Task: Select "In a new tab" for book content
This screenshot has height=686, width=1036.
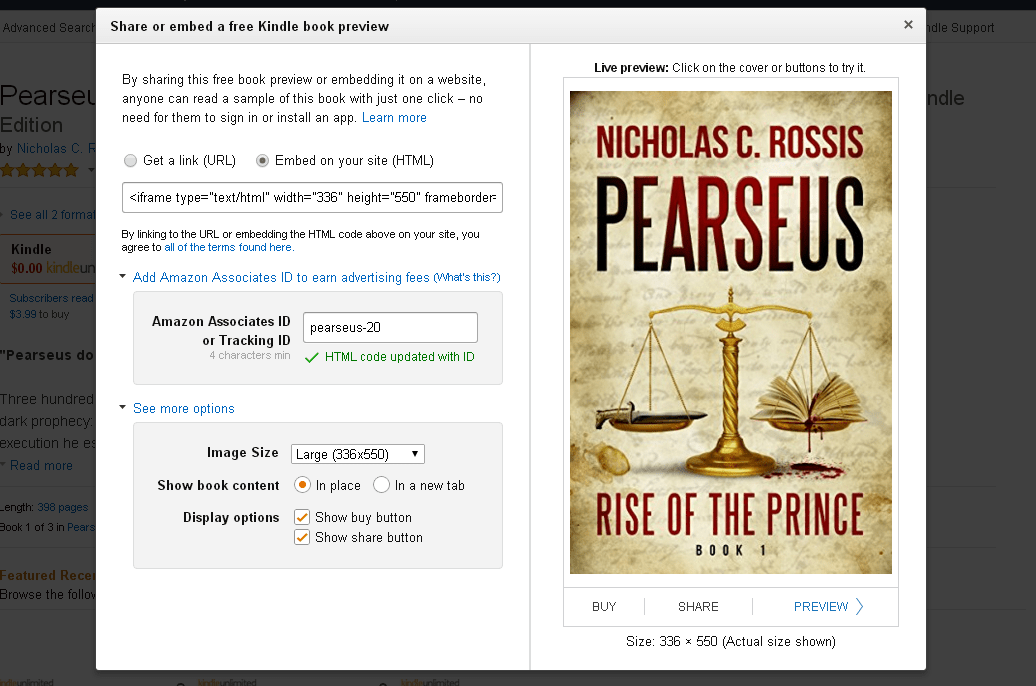Action: tap(380, 485)
